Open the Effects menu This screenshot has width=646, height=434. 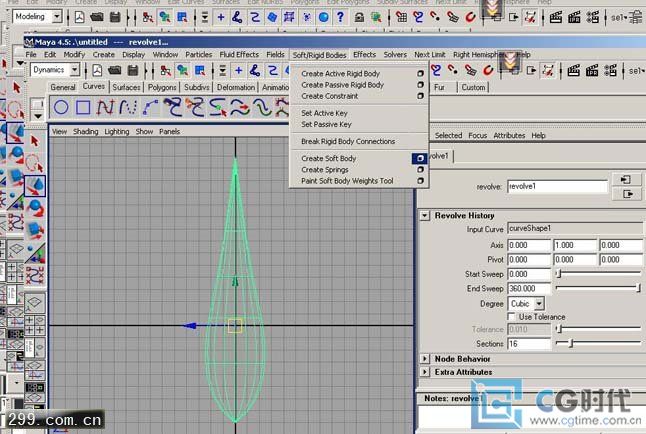click(364, 54)
